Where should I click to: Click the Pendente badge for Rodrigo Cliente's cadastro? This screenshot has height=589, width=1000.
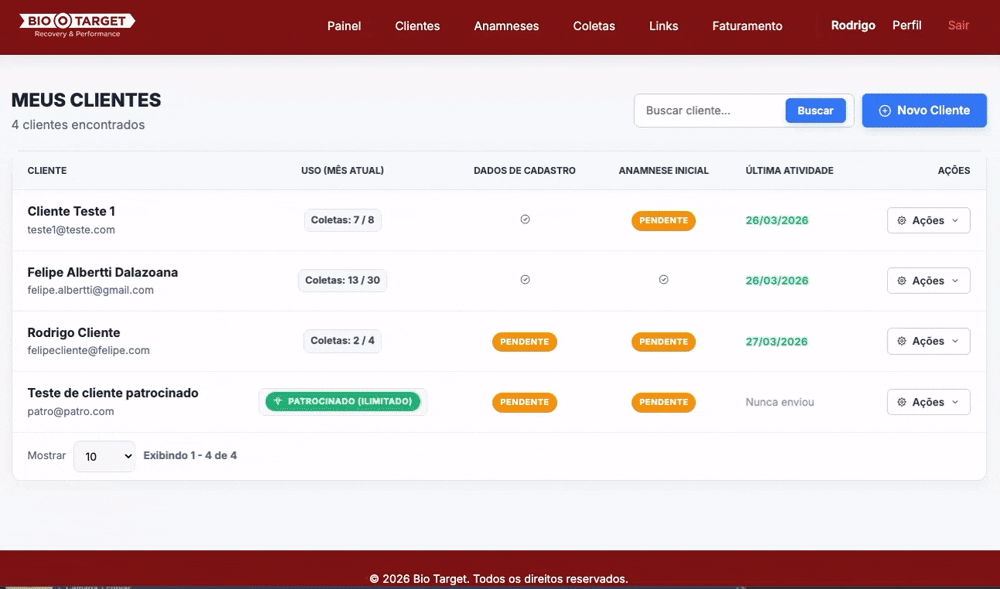click(524, 341)
